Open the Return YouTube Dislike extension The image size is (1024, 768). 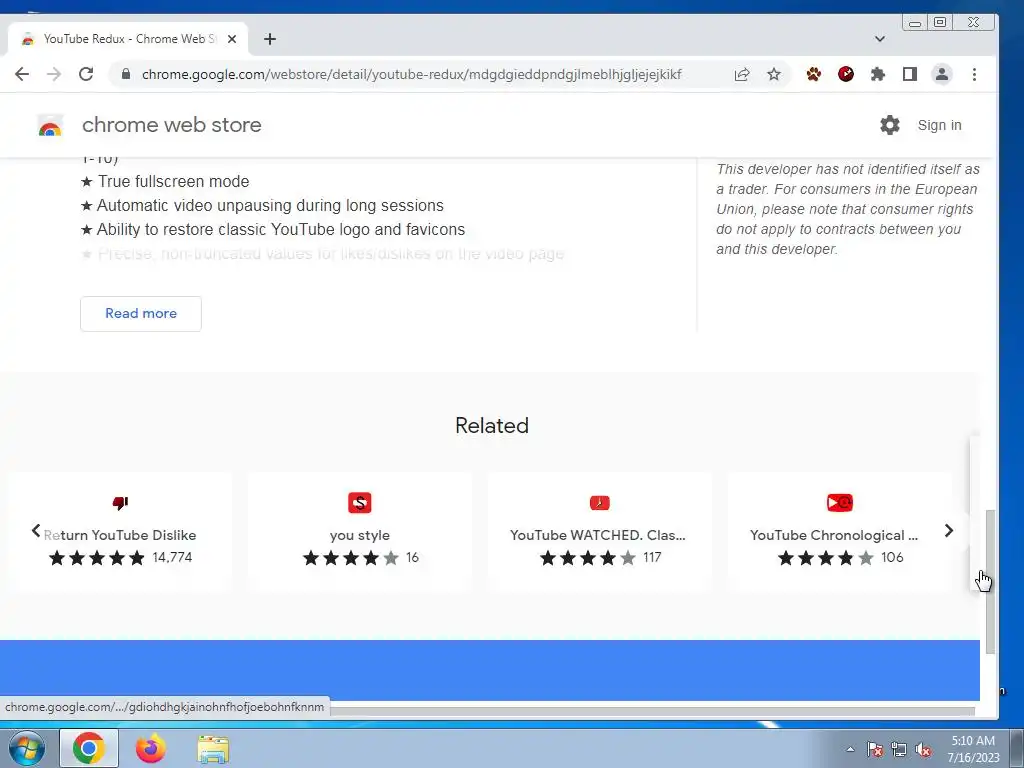point(121,532)
